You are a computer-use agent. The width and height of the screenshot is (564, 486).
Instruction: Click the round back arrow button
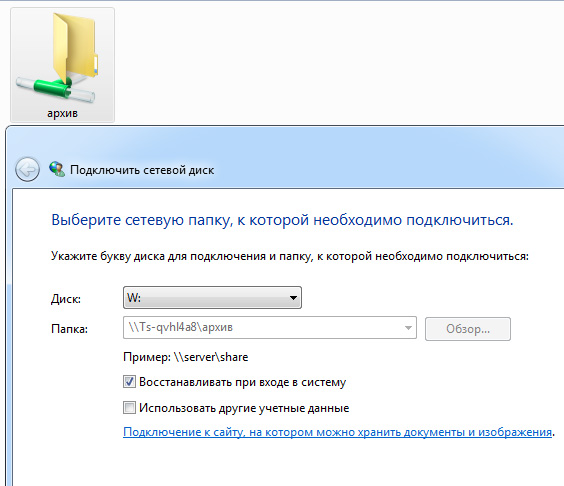click(27, 169)
